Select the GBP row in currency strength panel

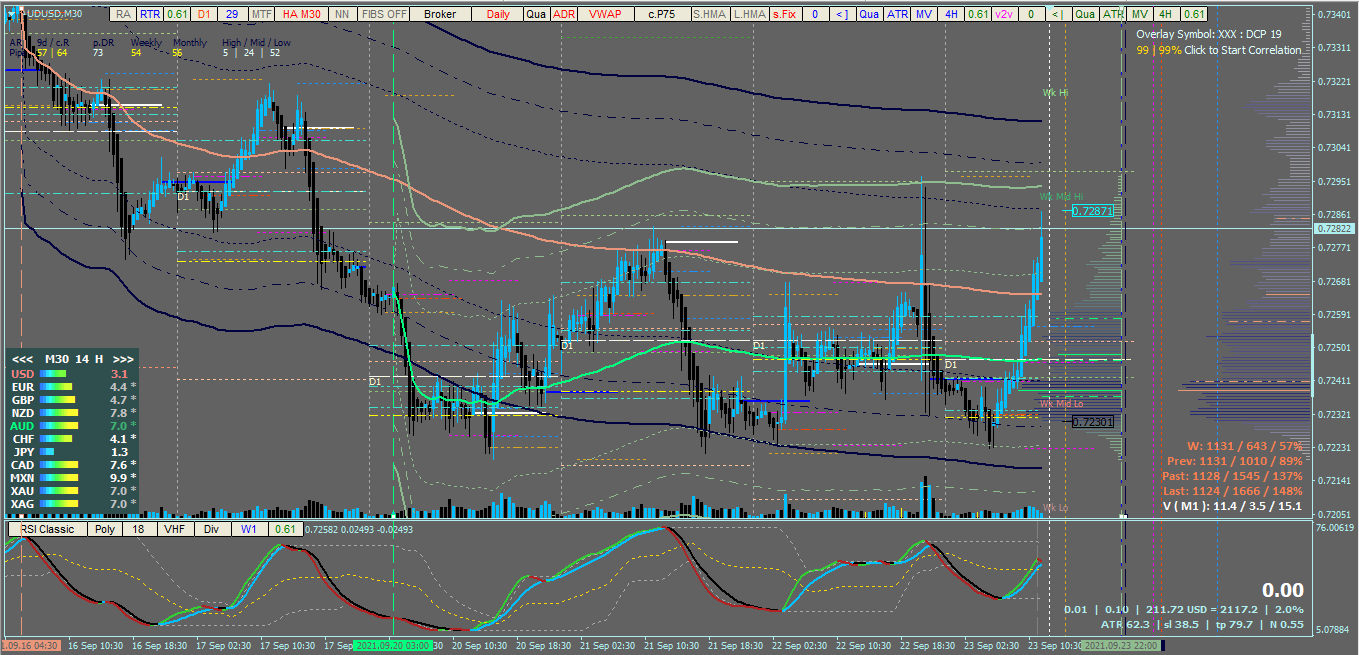point(72,399)
